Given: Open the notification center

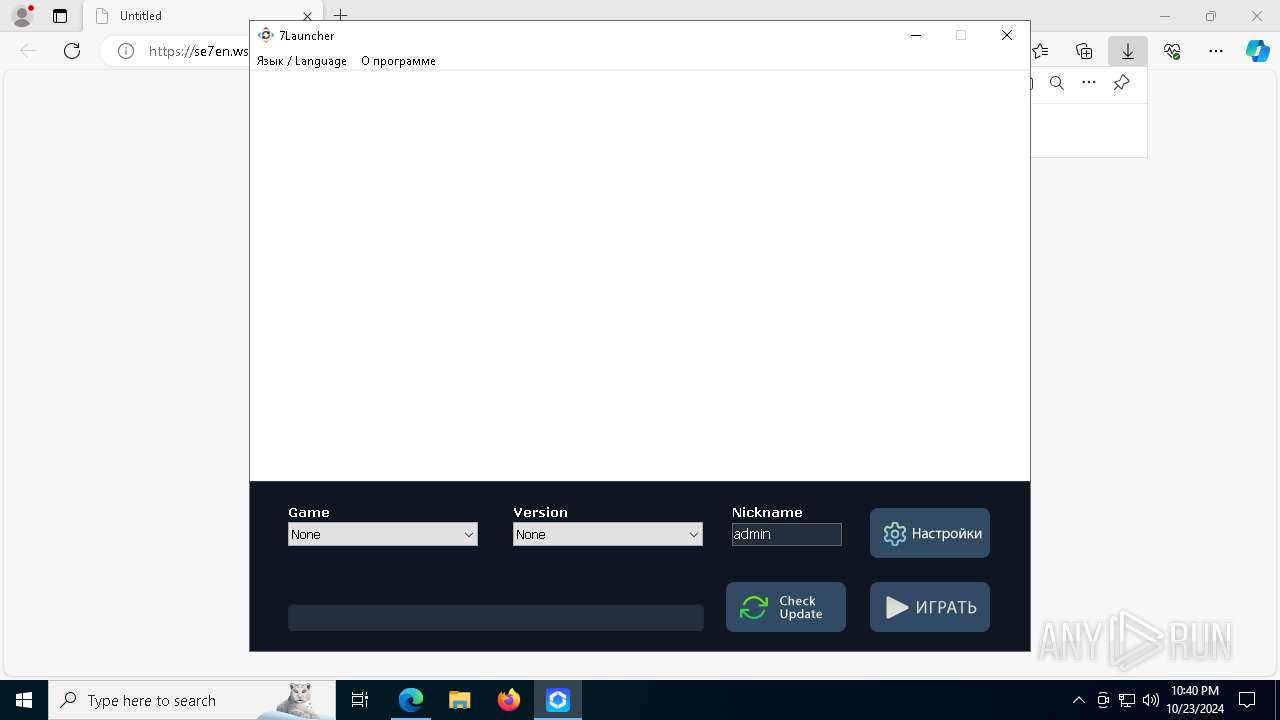Looking at the screenshot, I should point(1247,700).
